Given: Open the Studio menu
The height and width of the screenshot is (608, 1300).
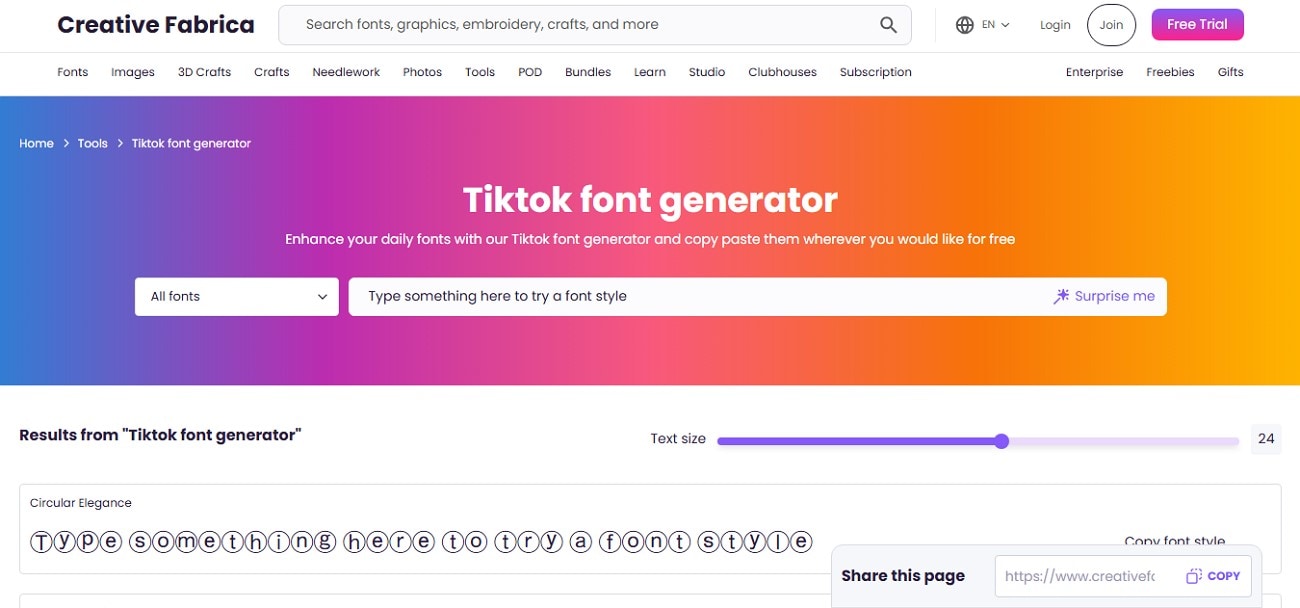Looking at the screenshot, I should 707,72.
